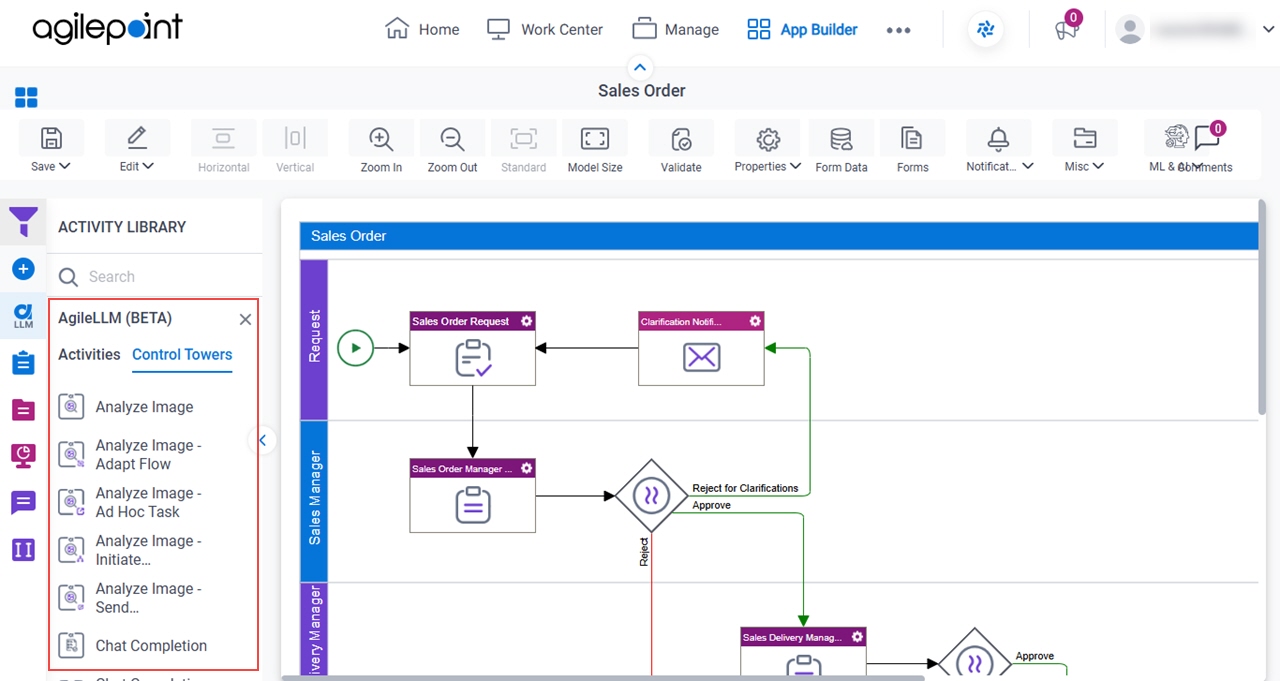This screenshot has width=1280, height=681.
Task: Select the presentation screen sidebar icon
Action: click(23, 456)
